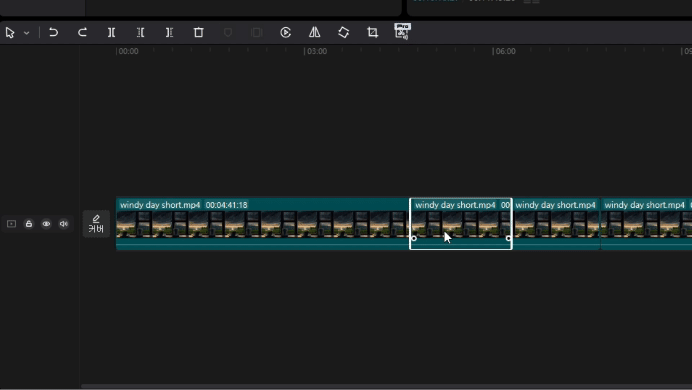Click the right trim handle of the selected clip
Viewport: 692px width, 390px height.
508,238
